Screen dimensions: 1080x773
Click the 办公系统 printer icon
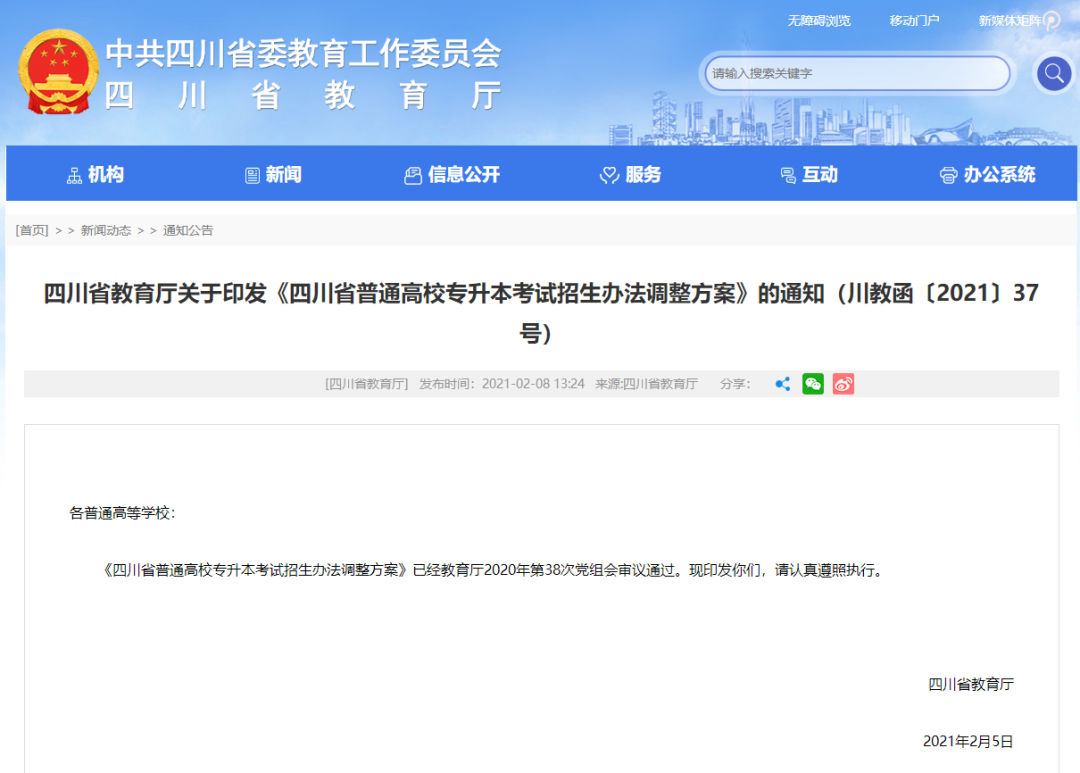pyautogui.click(x=948, y=176)
